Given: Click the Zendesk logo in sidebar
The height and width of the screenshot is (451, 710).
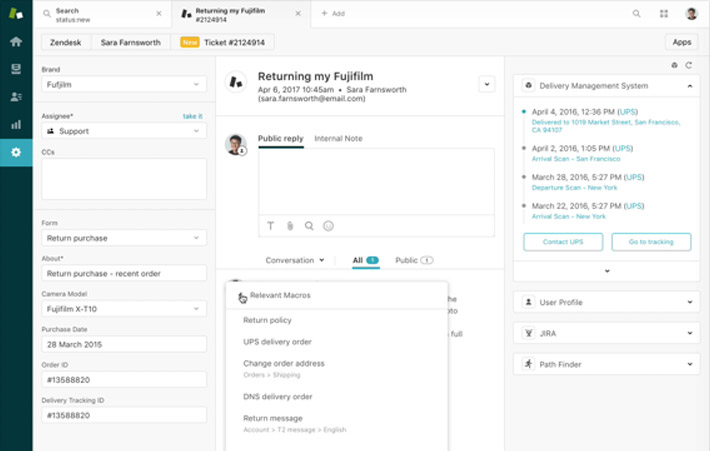Looking at the screenshot, I should tap(16, 14).
